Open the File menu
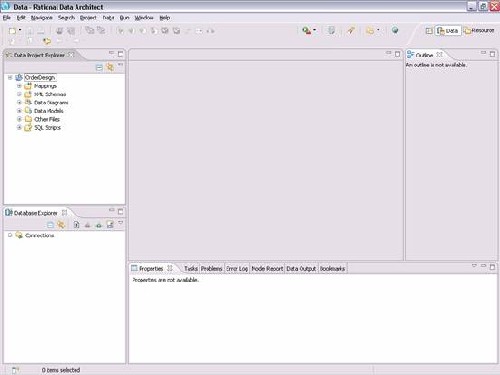The width and height of the screenshot is (500, 375). tap(7, 18)
